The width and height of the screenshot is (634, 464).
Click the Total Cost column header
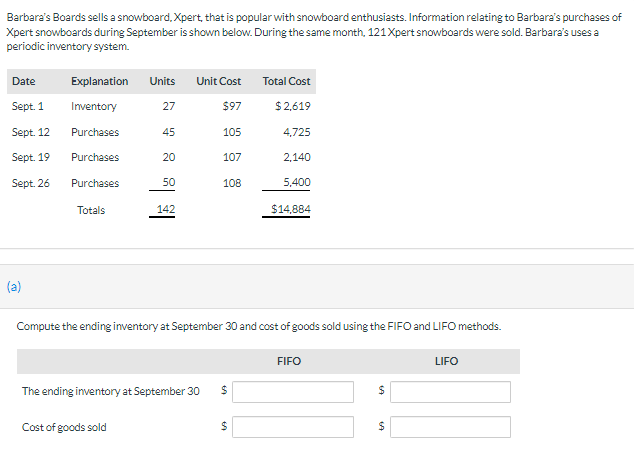286,81
